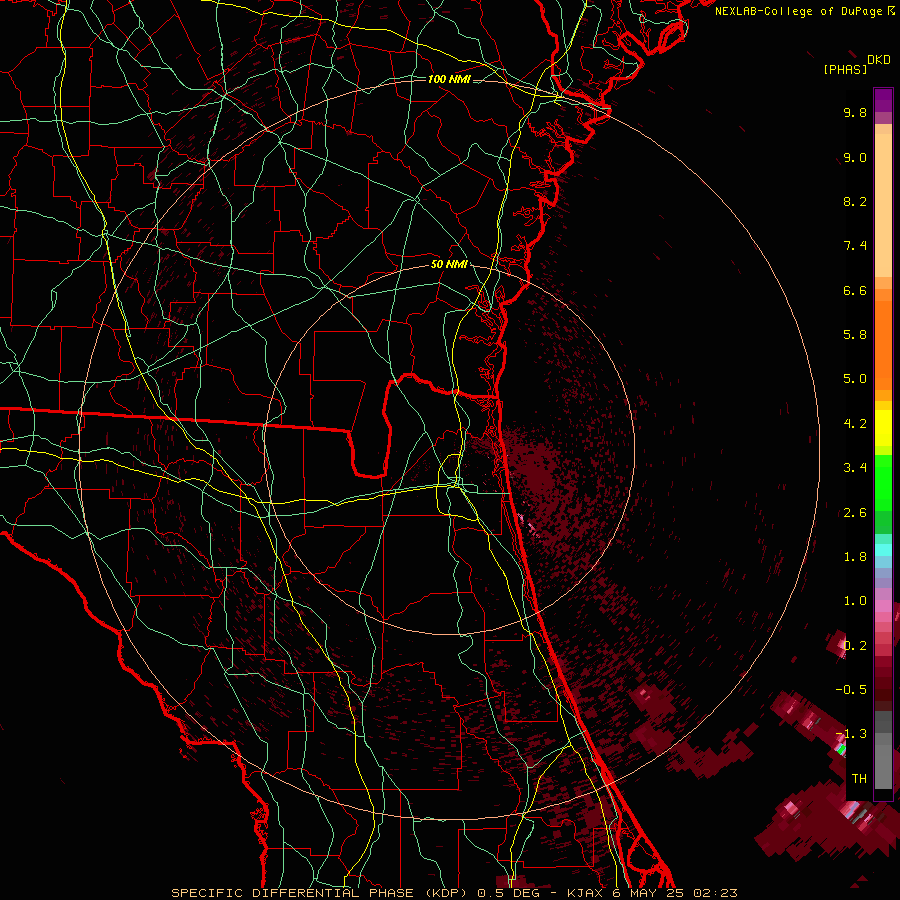
Task: Click the 2.6 scale value
Action: coord(855,513)
